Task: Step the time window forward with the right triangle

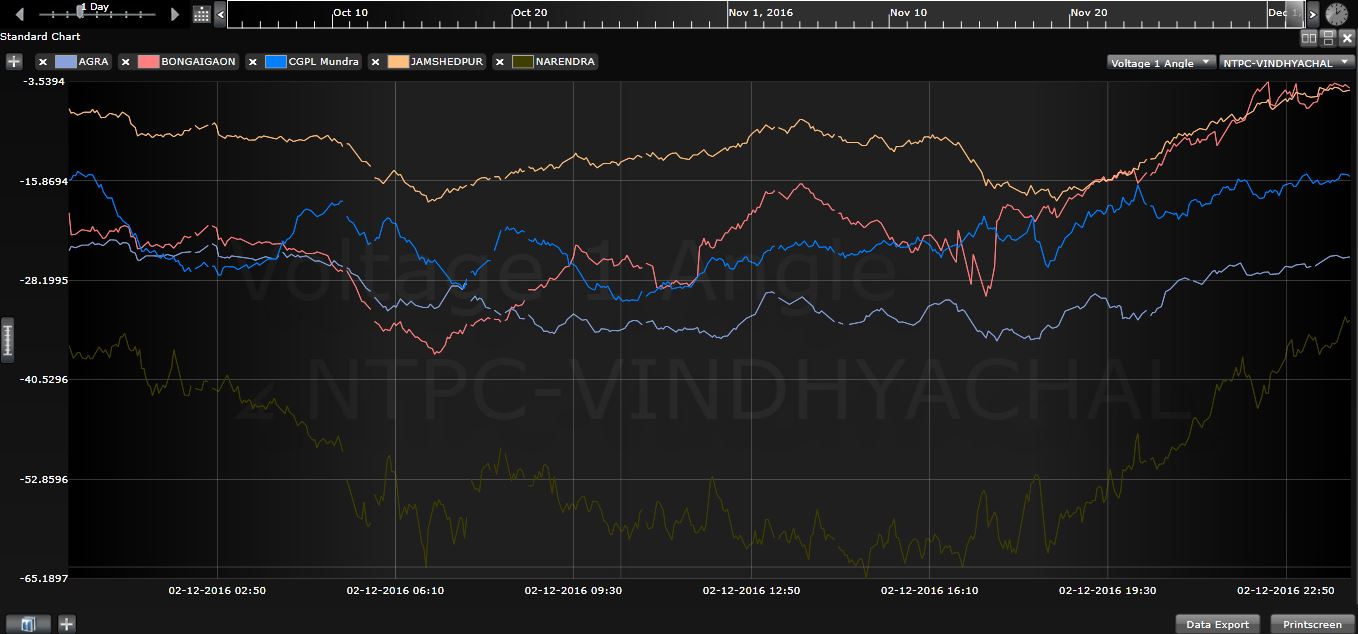Action: pyautogui.click(x=176, y=14)
